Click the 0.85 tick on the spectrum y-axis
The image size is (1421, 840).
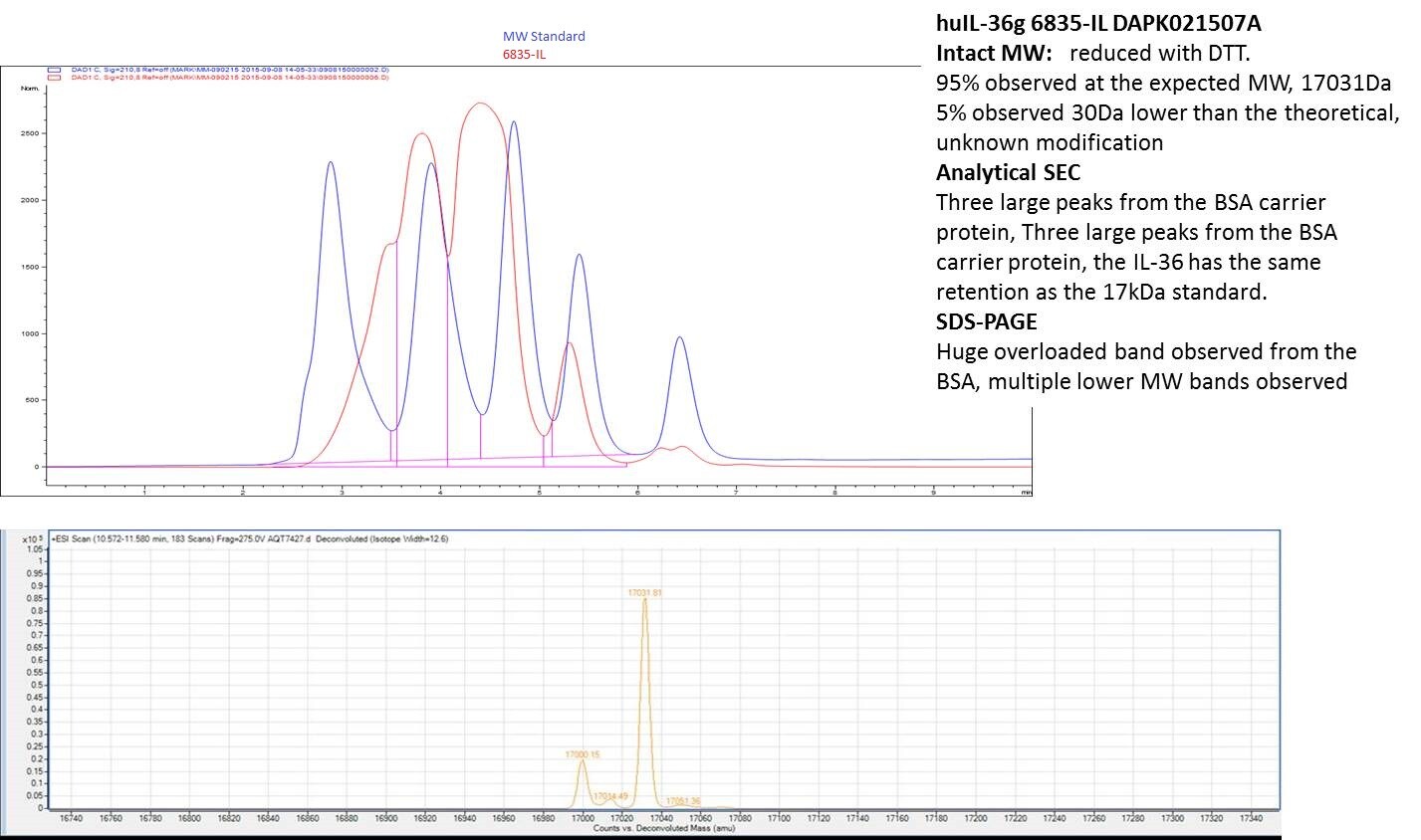click(34, 598)
